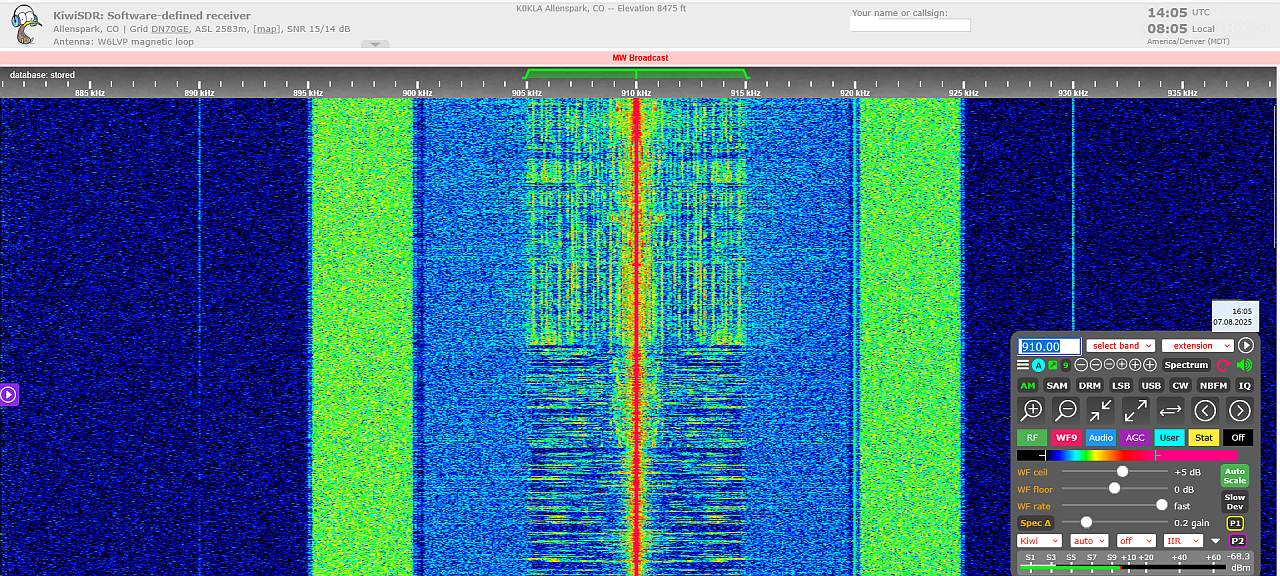Mute audio with the green speaker icon
Screen dimensions: 1280x576
pyautogui.click(x=1244, y=365)
